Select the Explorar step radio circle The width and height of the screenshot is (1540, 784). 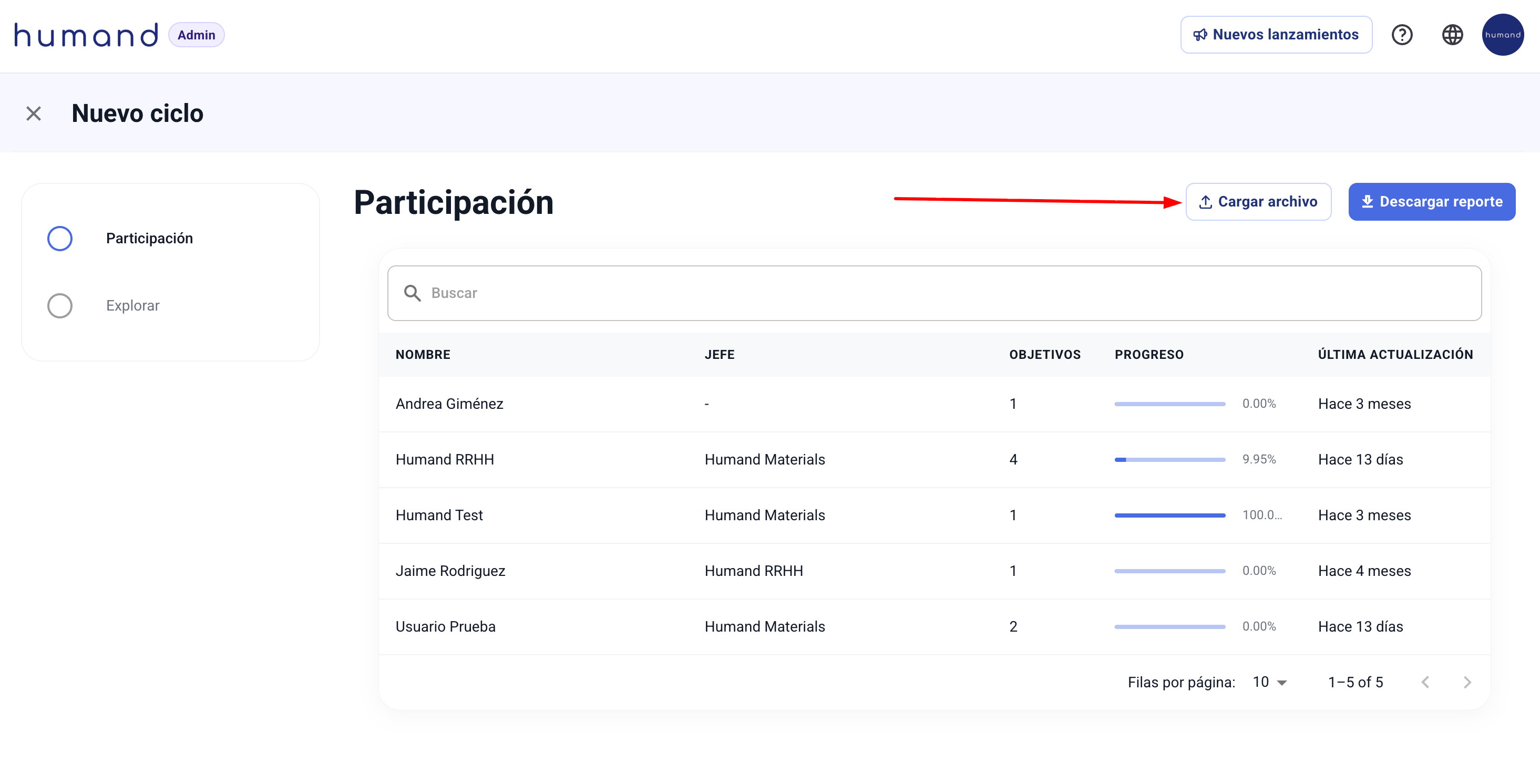(60, 305)
